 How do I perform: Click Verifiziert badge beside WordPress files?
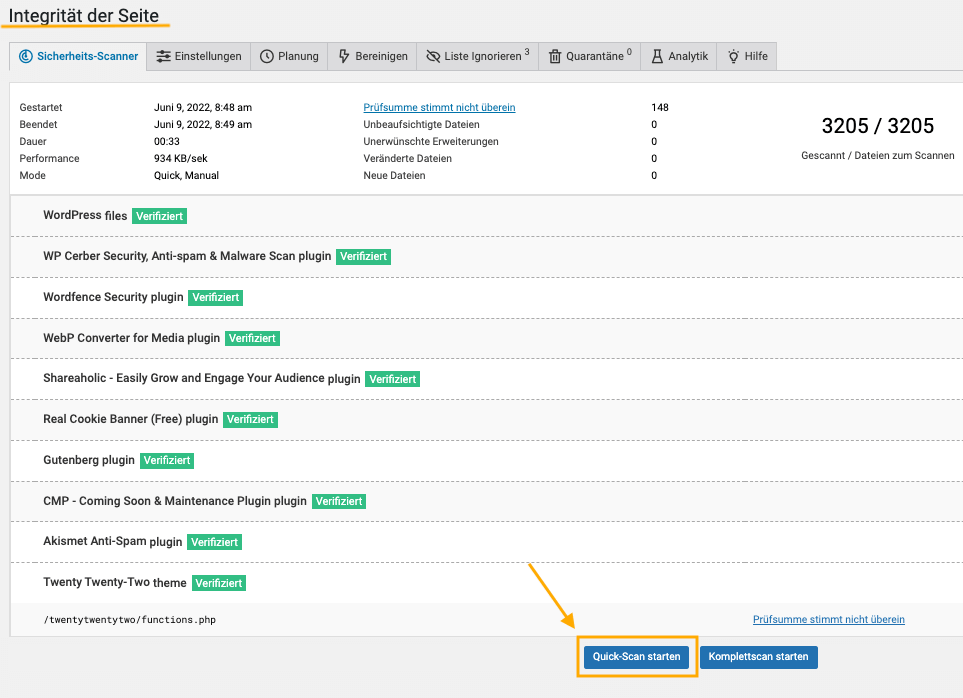point(160,216)
